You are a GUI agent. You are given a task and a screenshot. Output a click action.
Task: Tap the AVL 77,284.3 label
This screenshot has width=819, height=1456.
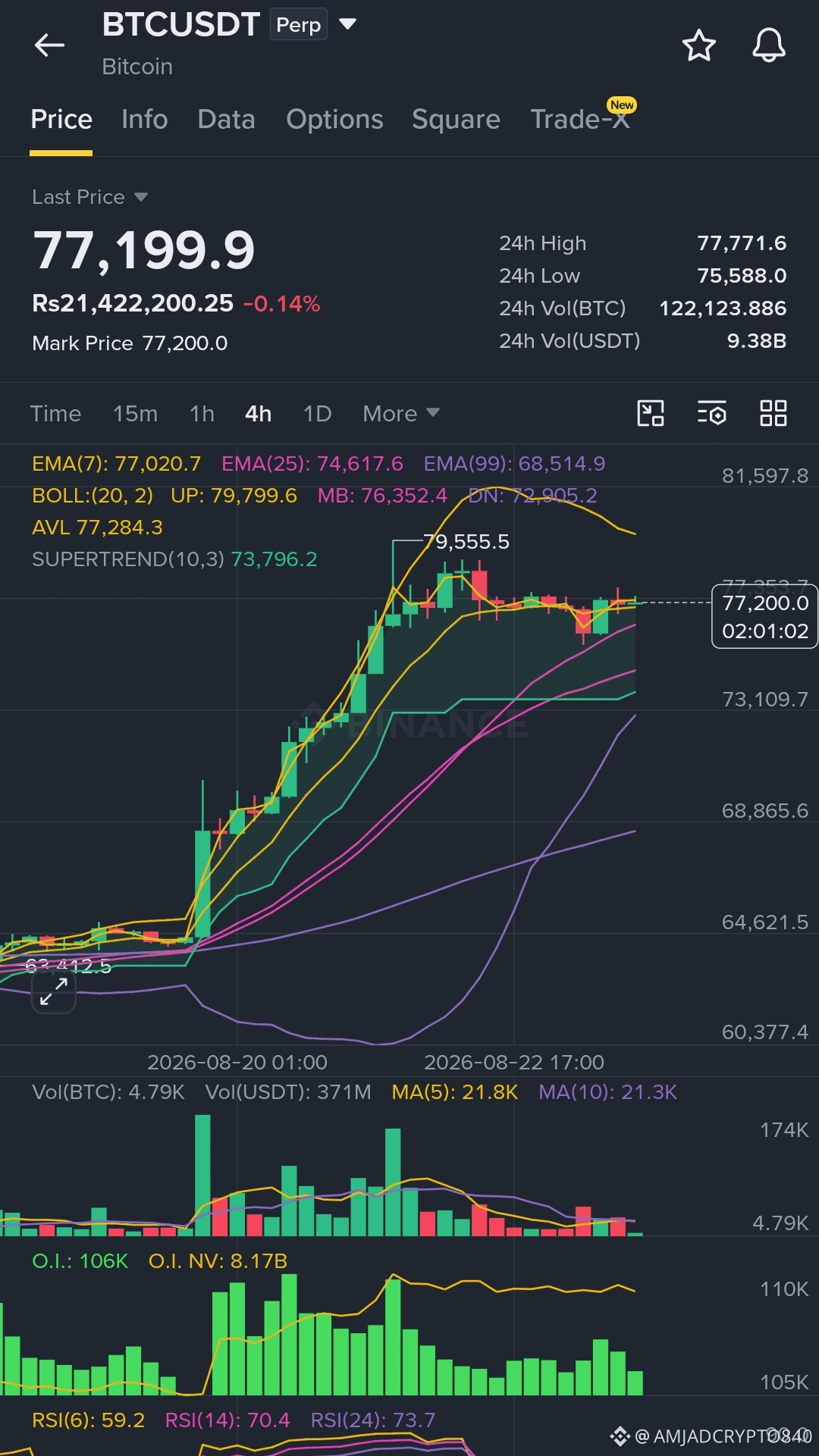[x=97, y=527]
